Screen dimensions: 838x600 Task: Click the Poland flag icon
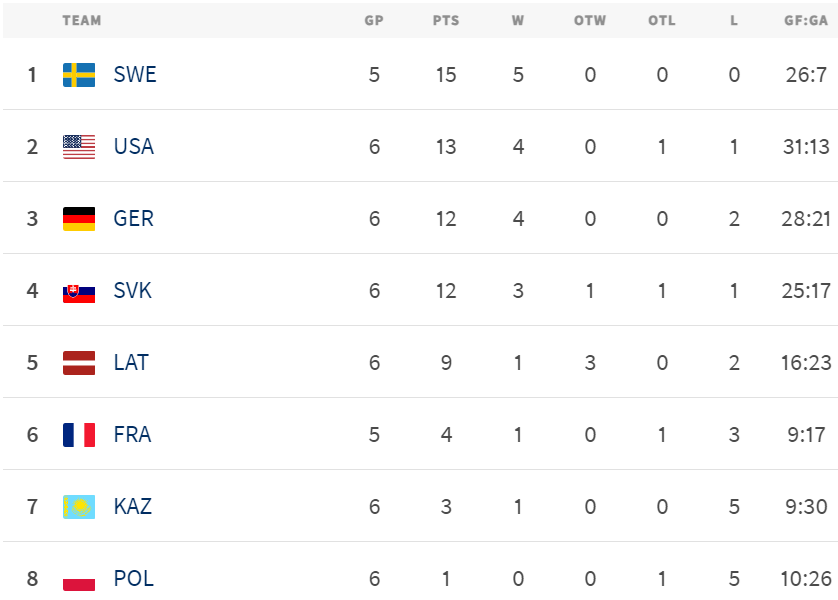(79, 579)
